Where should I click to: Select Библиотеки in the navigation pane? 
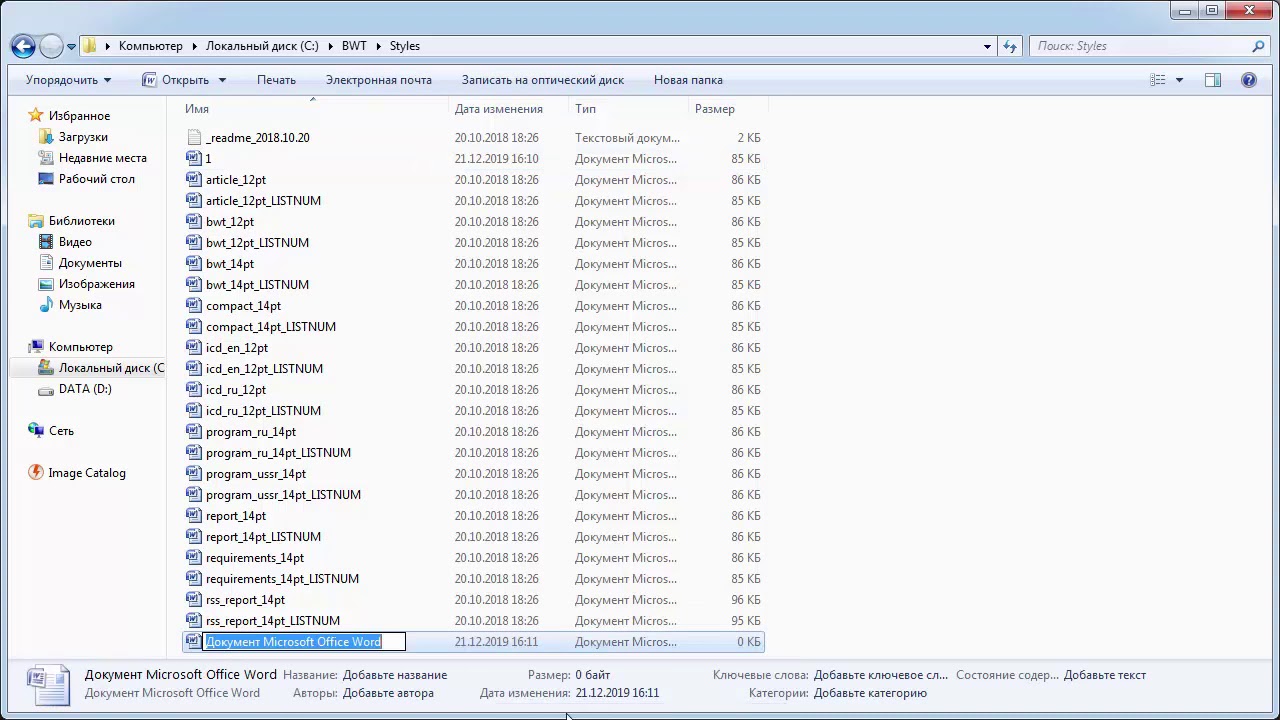pyautogui.click(x=81, y=221)
